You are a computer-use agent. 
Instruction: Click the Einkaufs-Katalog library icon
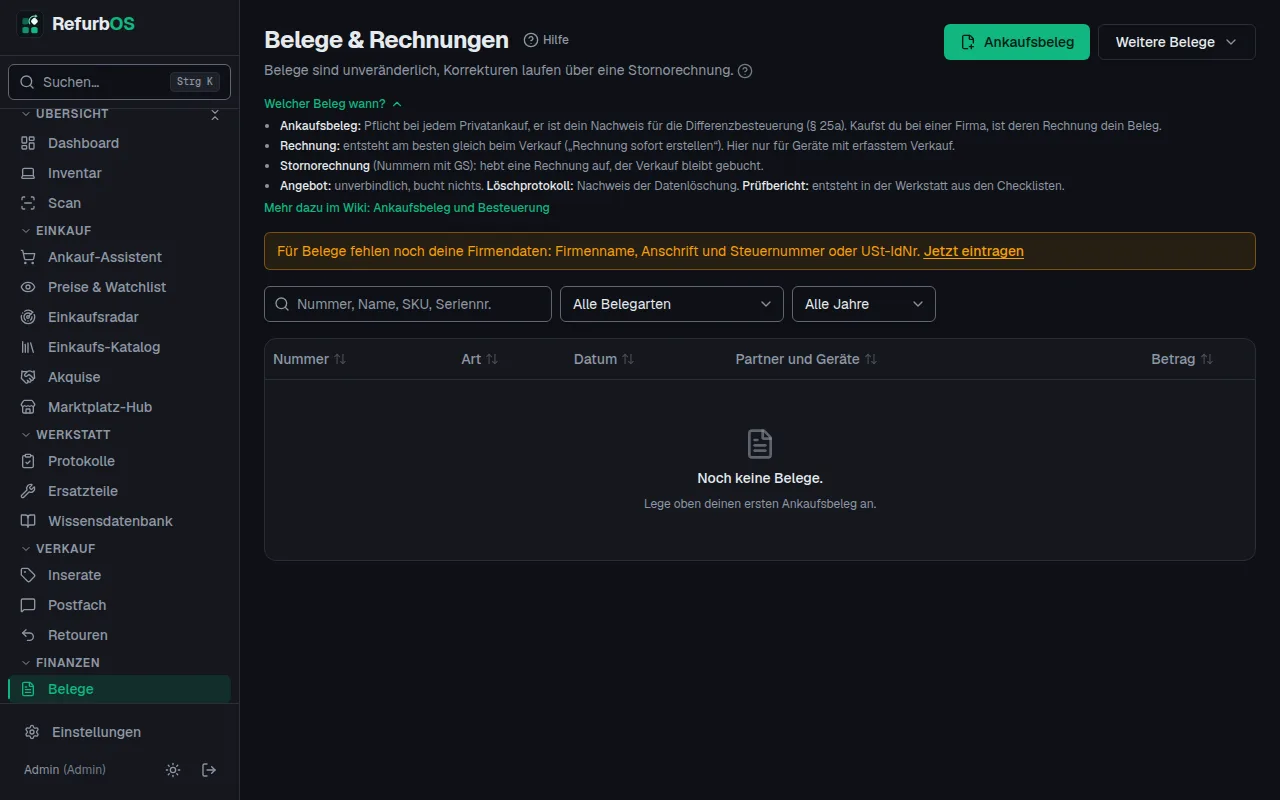[28, 347]
